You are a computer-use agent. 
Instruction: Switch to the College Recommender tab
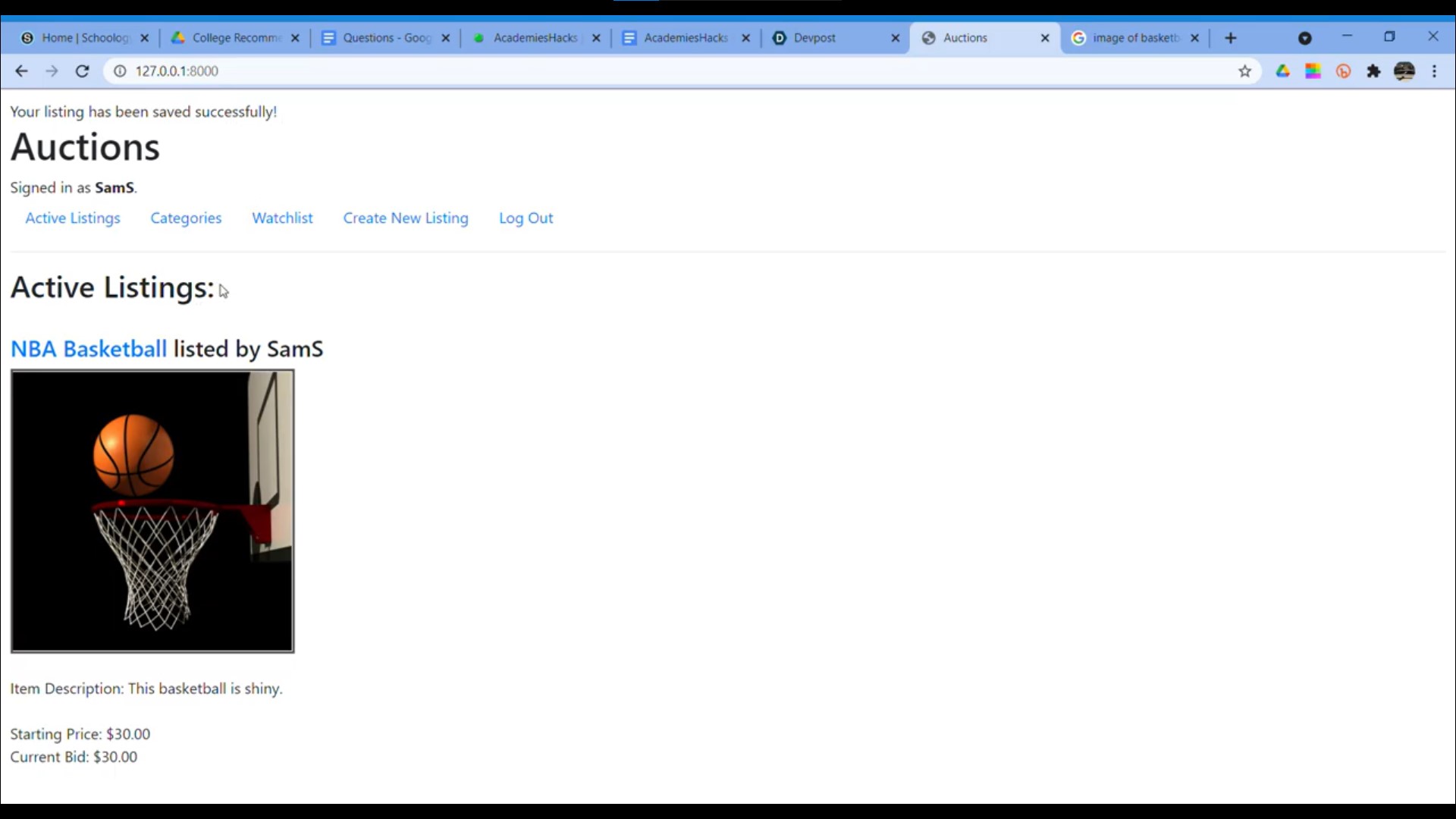(x=236, y=38)
